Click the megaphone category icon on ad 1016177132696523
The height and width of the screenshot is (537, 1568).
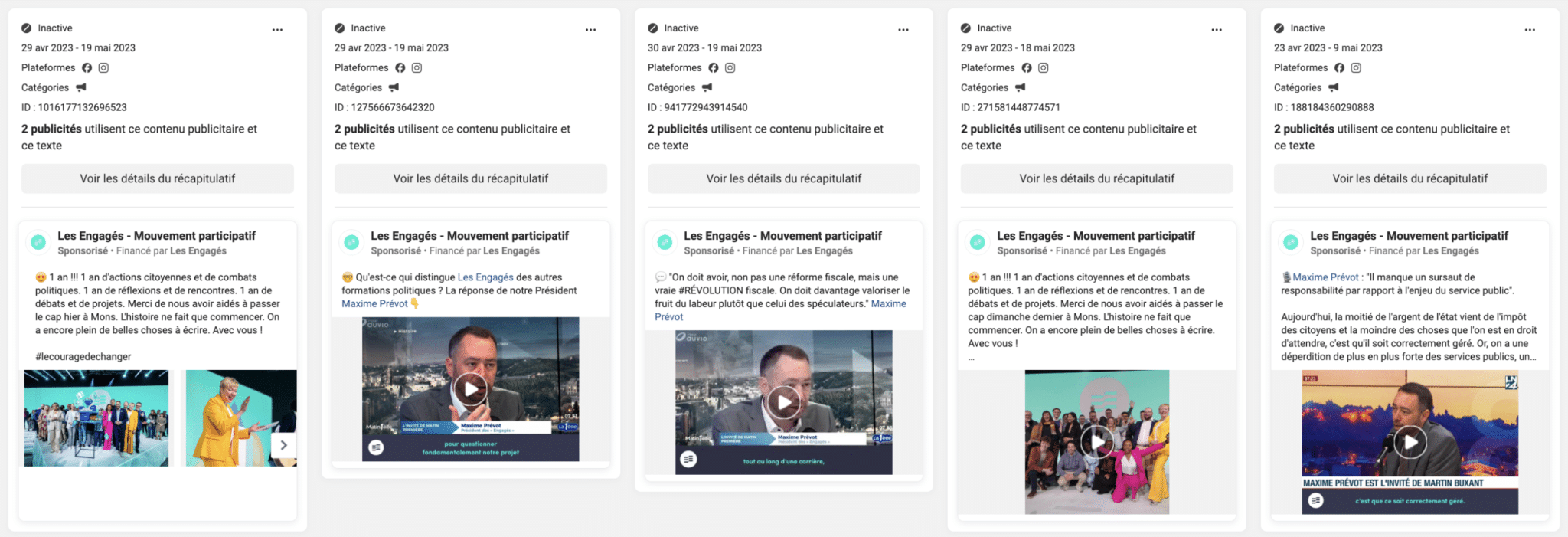click(81, 88)
